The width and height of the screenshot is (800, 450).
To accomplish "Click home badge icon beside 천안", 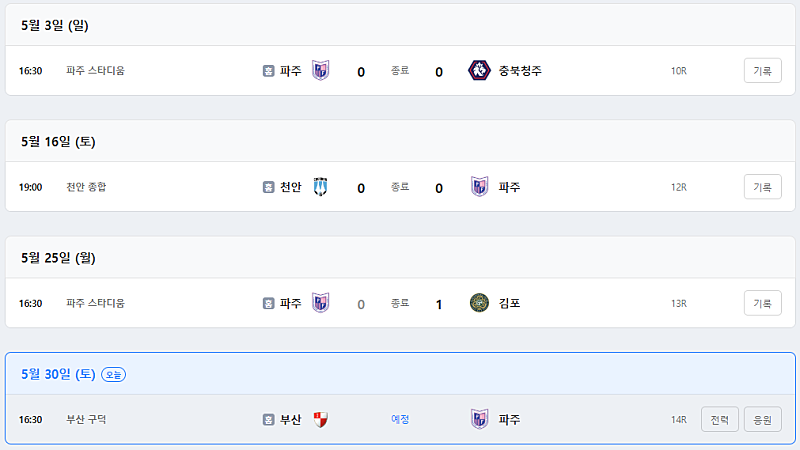I will pyautogui.click(x=268, y=187).
